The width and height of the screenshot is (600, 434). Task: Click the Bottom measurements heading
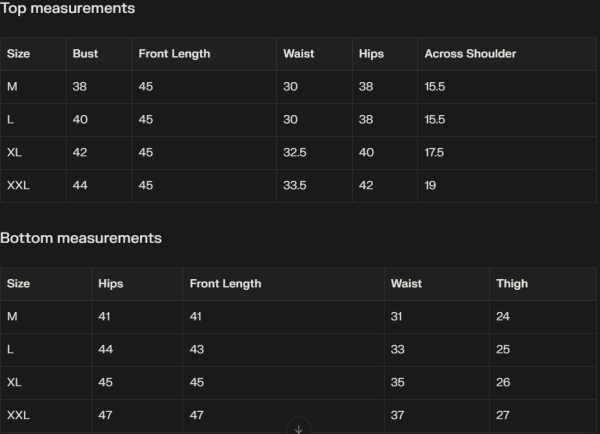click(80, 238)
